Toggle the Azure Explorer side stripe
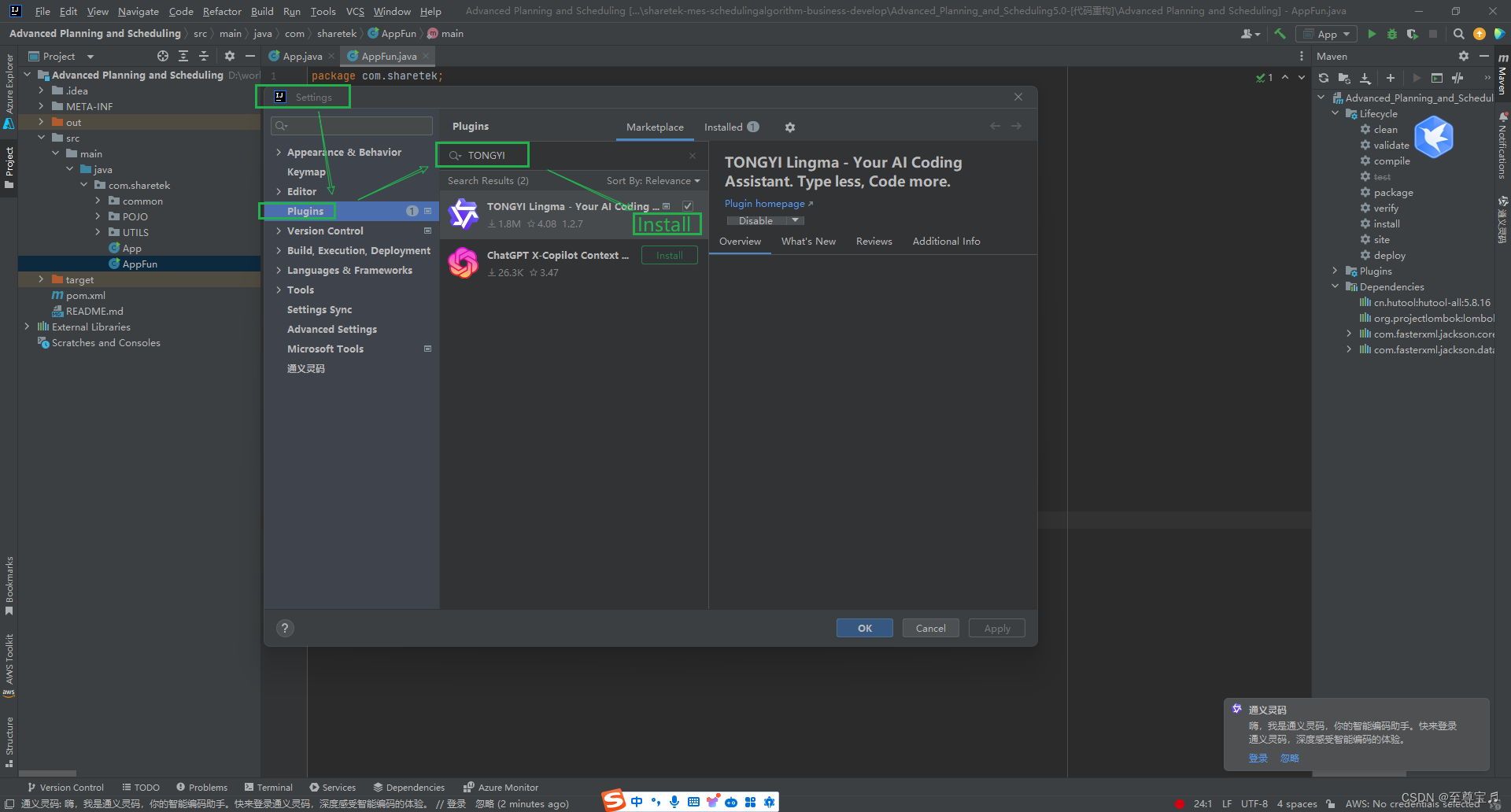1511x812 pixels. [x=9, y=92]
